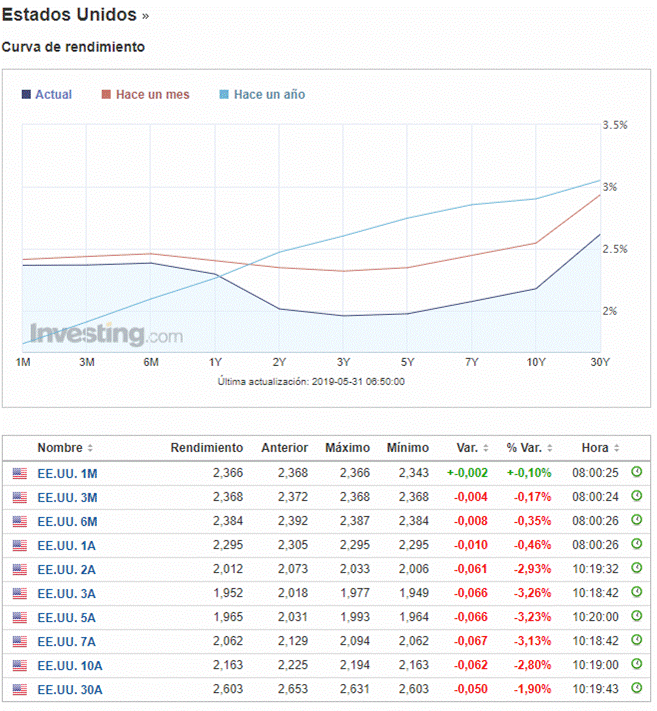
Task: Sort the table by Var. column
Action: (x=467, y=448)
